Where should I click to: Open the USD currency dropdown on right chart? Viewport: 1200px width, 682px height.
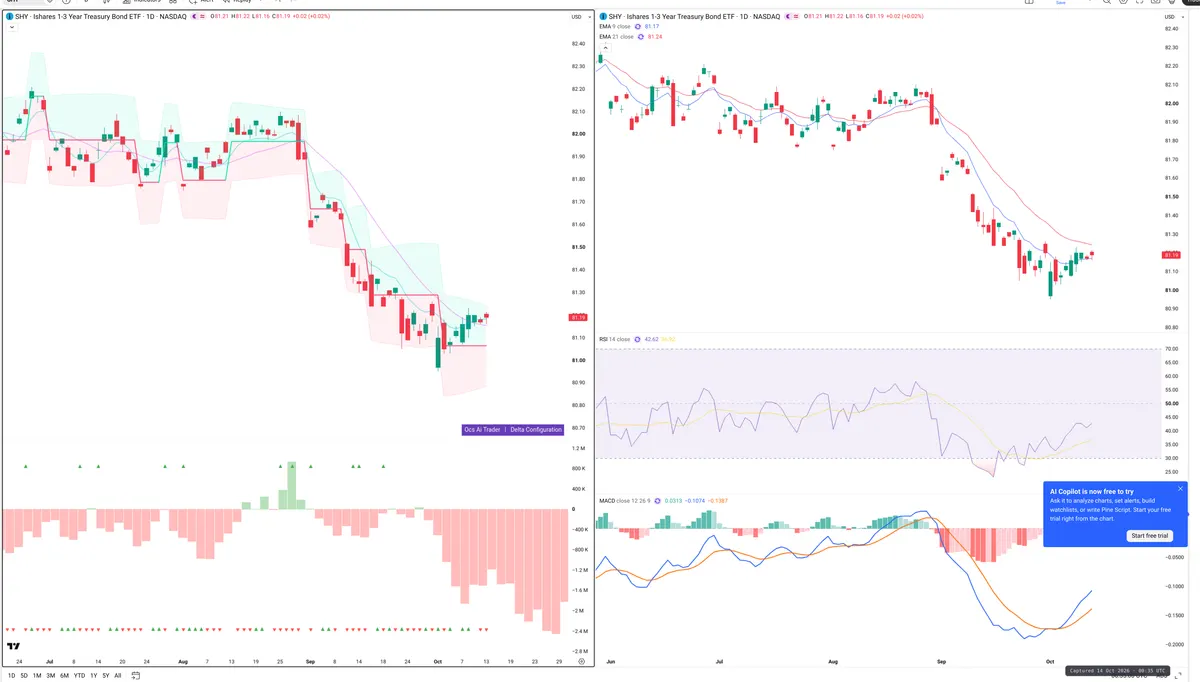1170,17
